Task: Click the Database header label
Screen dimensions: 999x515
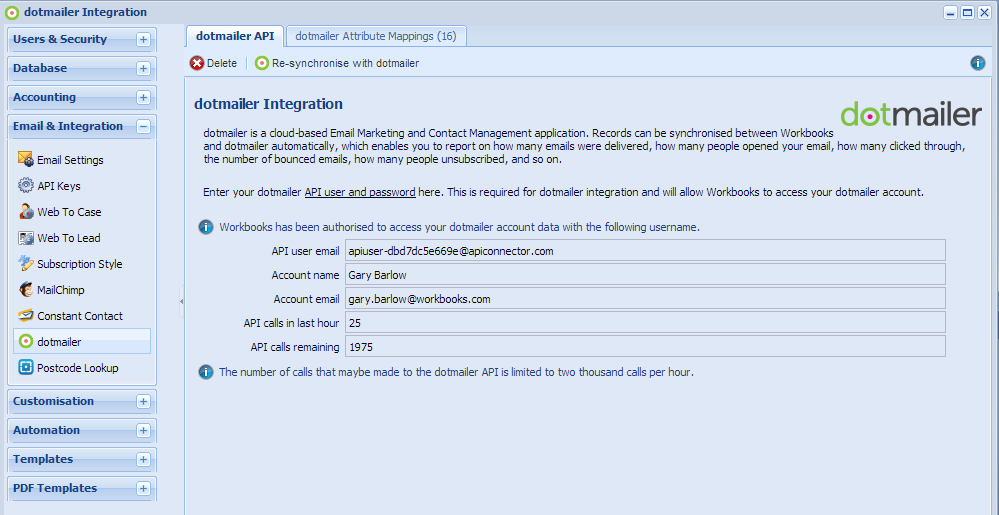Action: pos(40,68)
